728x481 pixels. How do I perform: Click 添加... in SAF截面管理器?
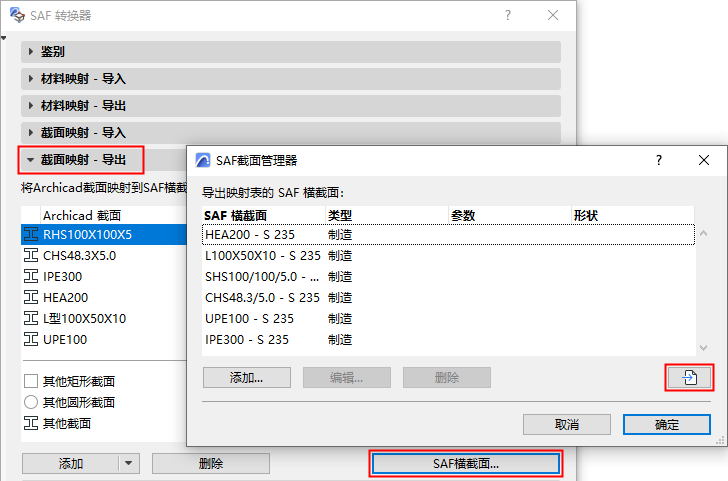tap(247, 377)
